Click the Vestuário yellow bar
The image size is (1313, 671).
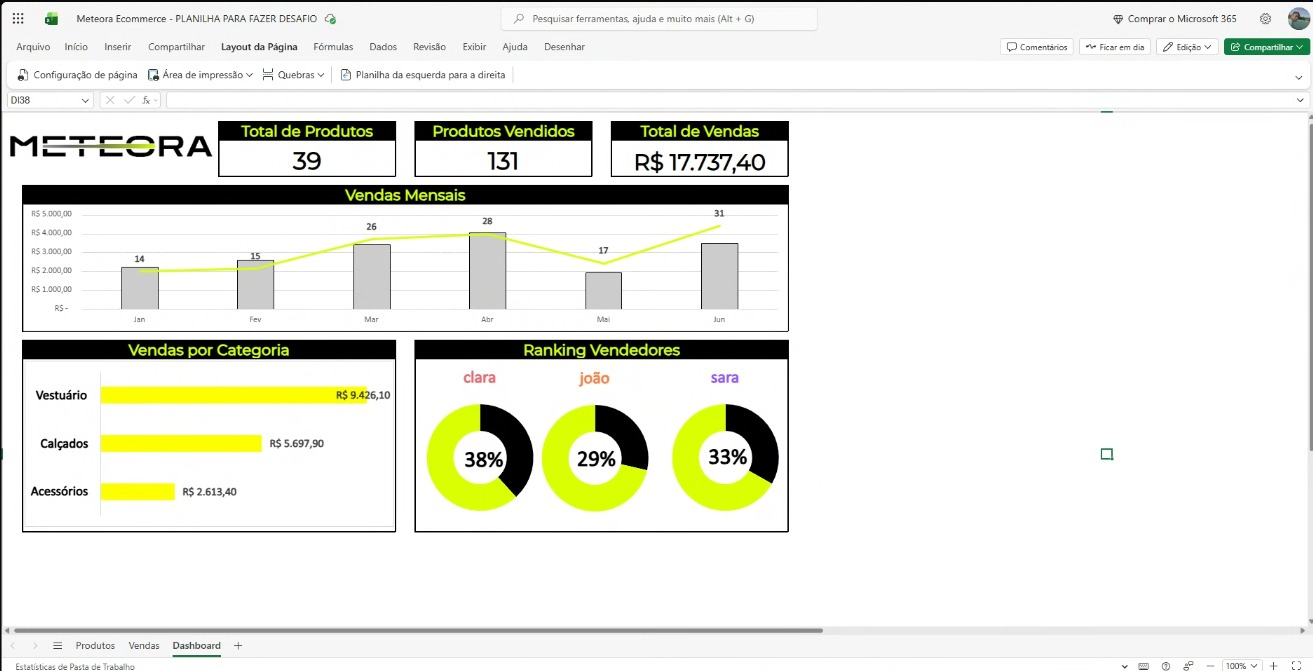(x=234, y=395)
